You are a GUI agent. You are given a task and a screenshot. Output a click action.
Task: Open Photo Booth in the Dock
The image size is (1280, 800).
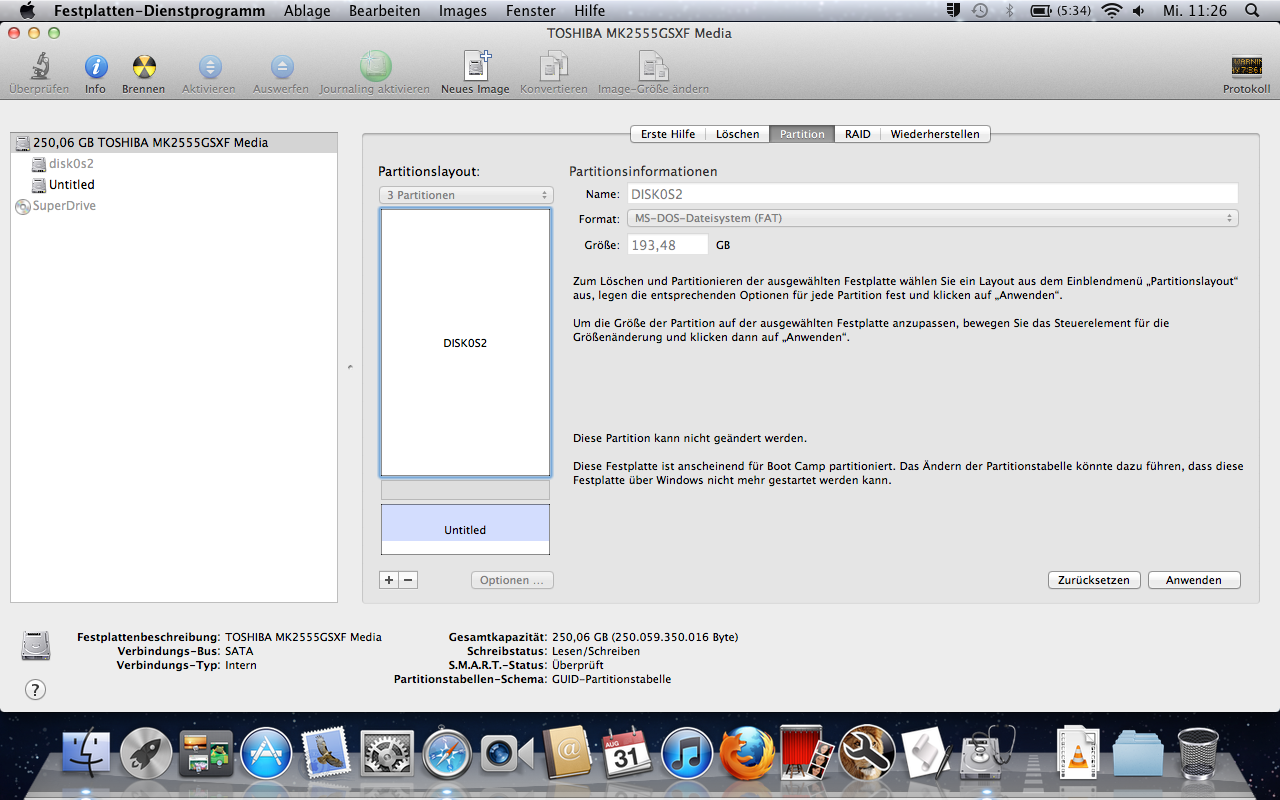tap(807, 753)
